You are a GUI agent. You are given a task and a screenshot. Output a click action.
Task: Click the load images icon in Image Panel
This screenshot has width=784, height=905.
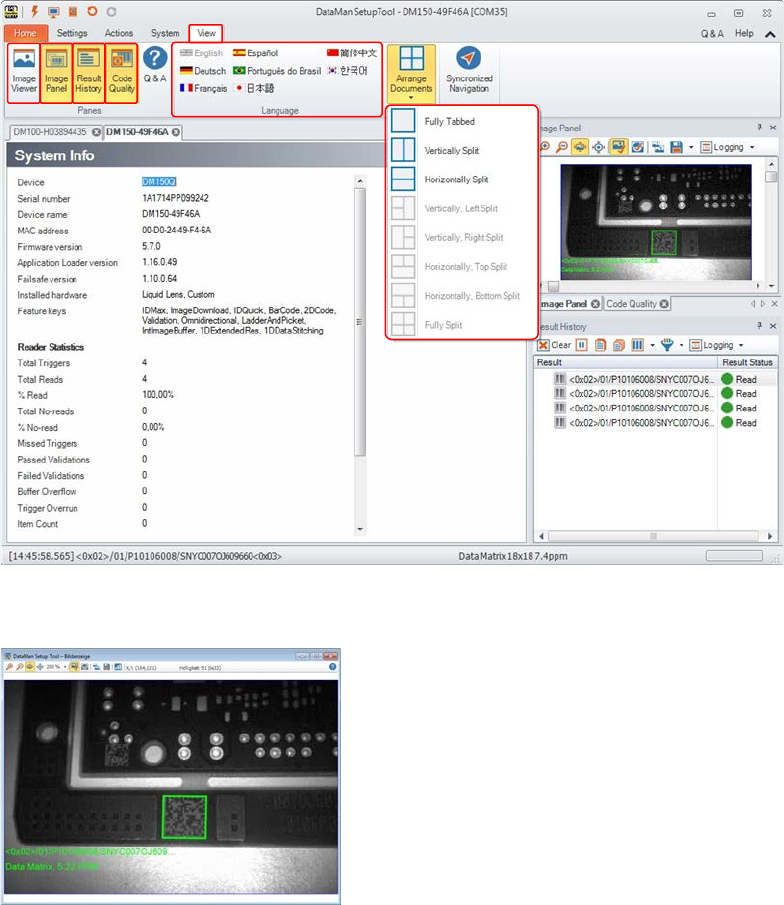point(658,147)
